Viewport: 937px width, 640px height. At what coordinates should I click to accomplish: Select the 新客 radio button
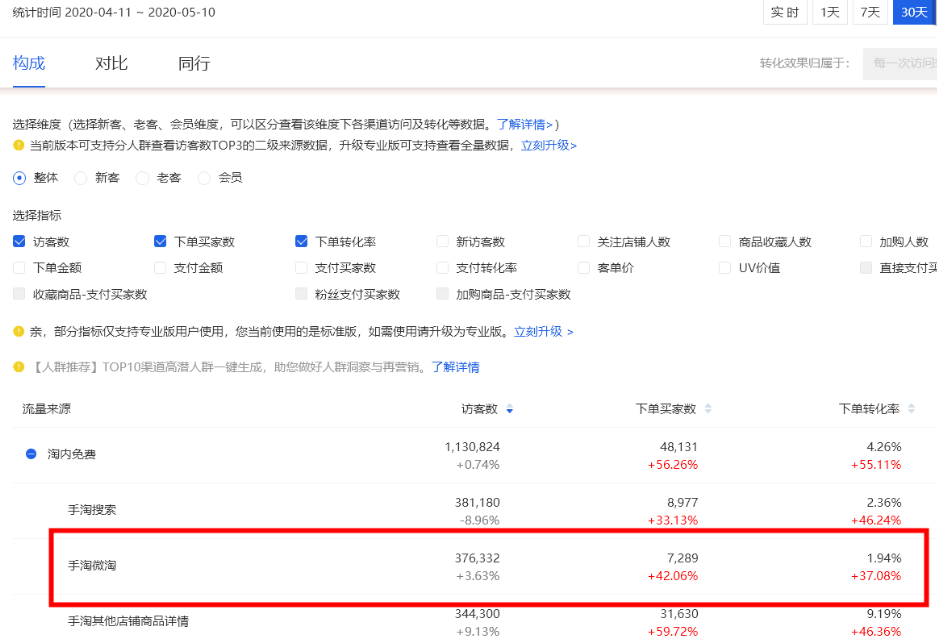[x=81, y=178]
